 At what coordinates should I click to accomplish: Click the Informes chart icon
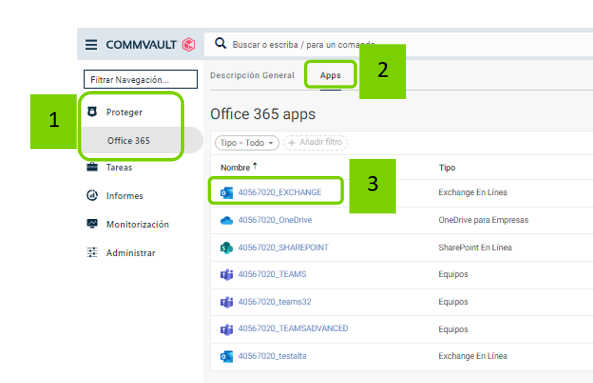[x=92, y=195]
